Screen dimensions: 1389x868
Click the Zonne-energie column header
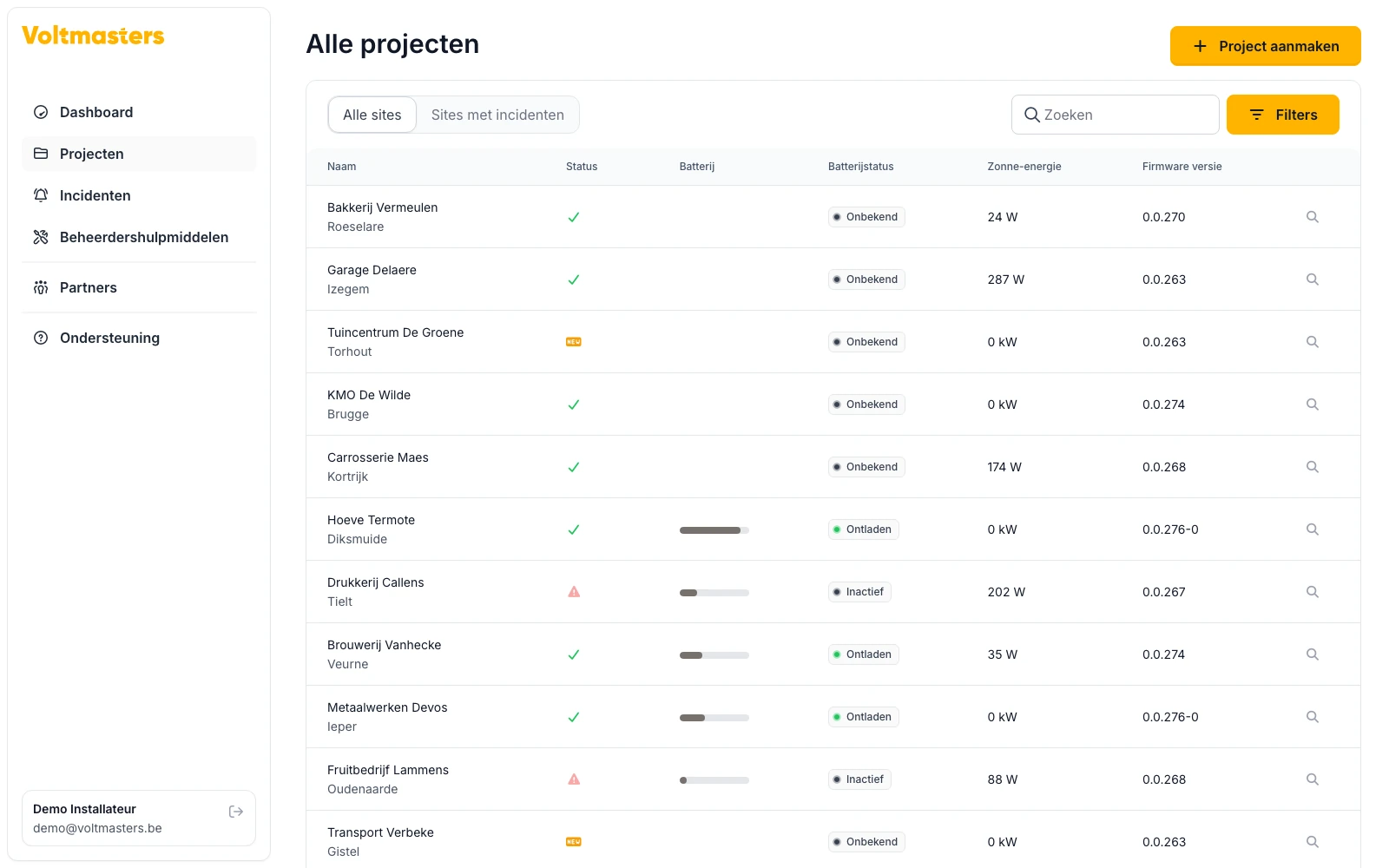(1024, 167)
